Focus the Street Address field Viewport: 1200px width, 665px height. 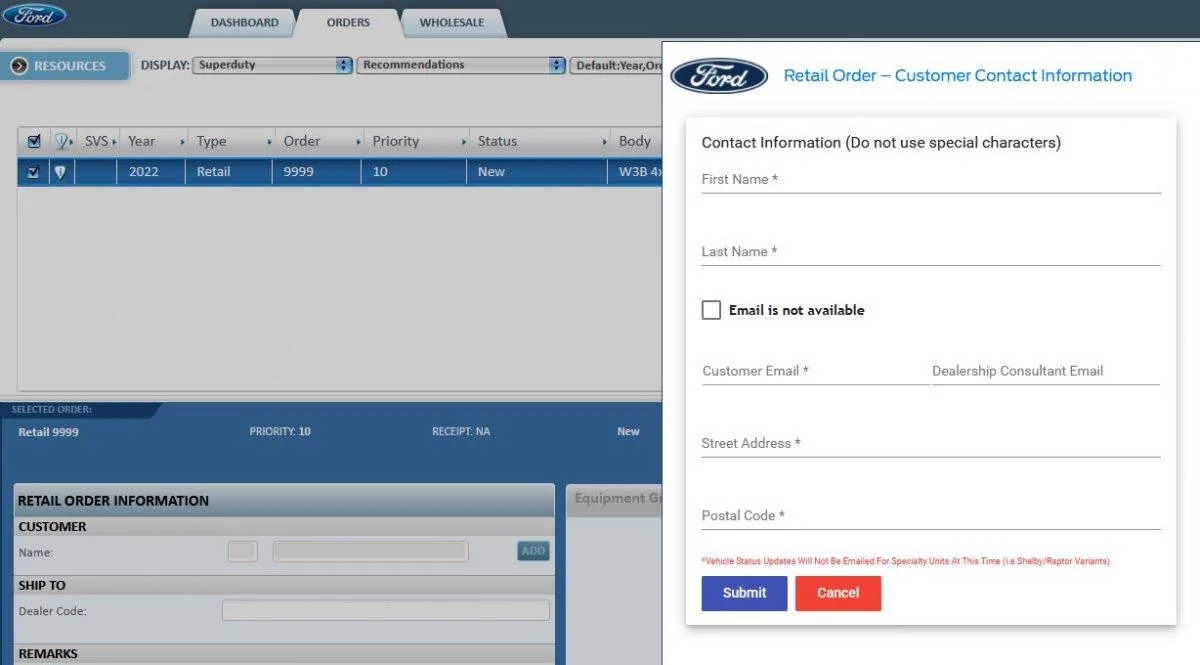point(931,444)
